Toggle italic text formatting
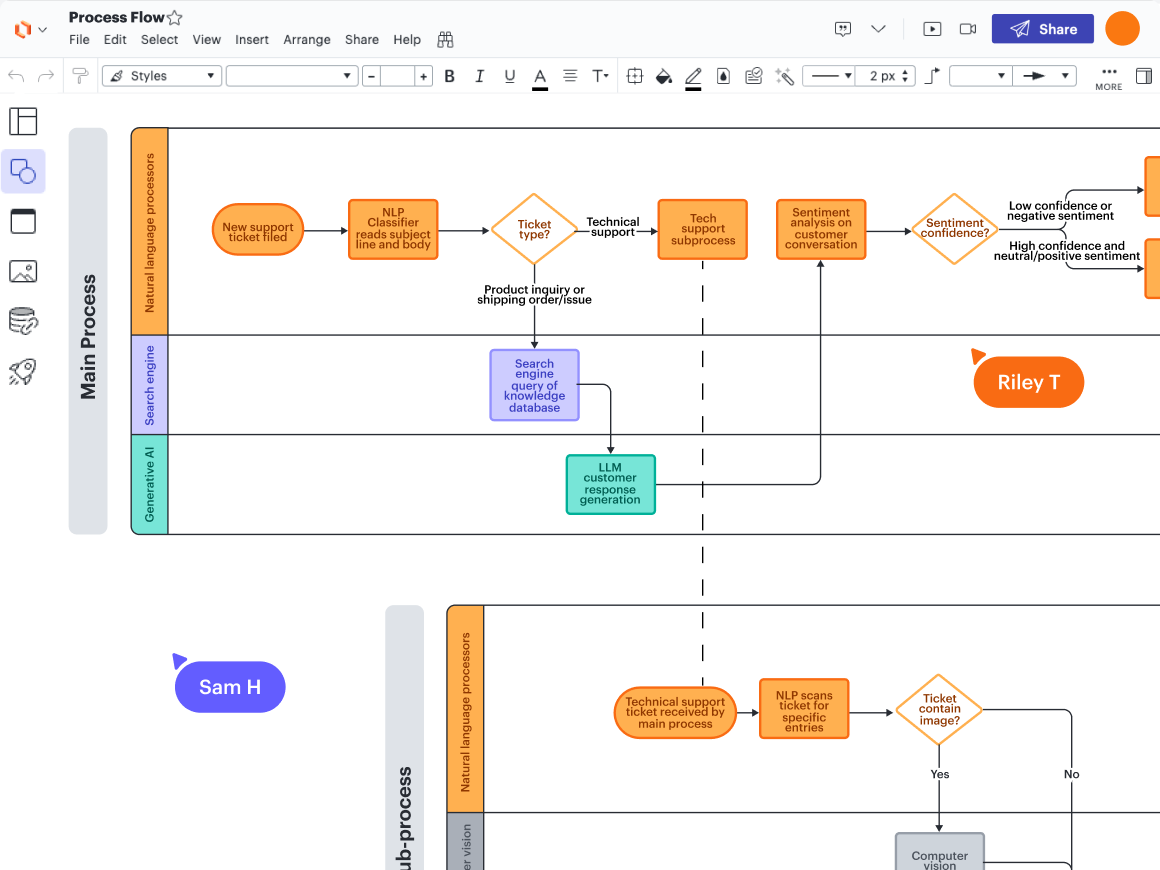Viewport: 1160px width, 870px height. pos(479,76)
